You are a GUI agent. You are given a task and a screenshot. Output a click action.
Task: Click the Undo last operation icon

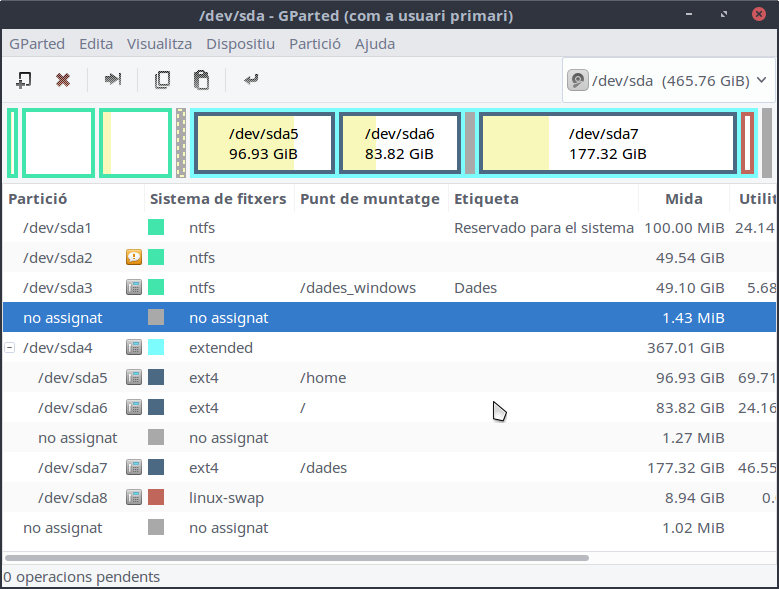251,80
